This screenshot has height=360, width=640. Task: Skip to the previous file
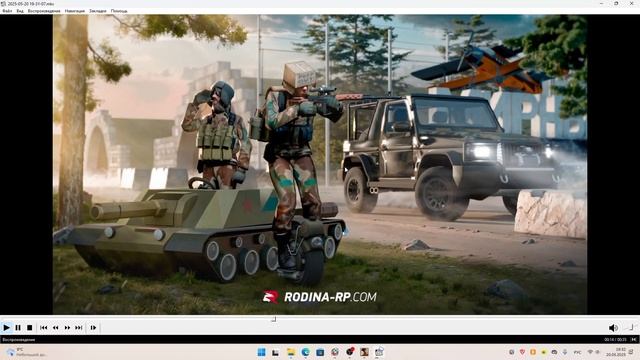point(44,328)
